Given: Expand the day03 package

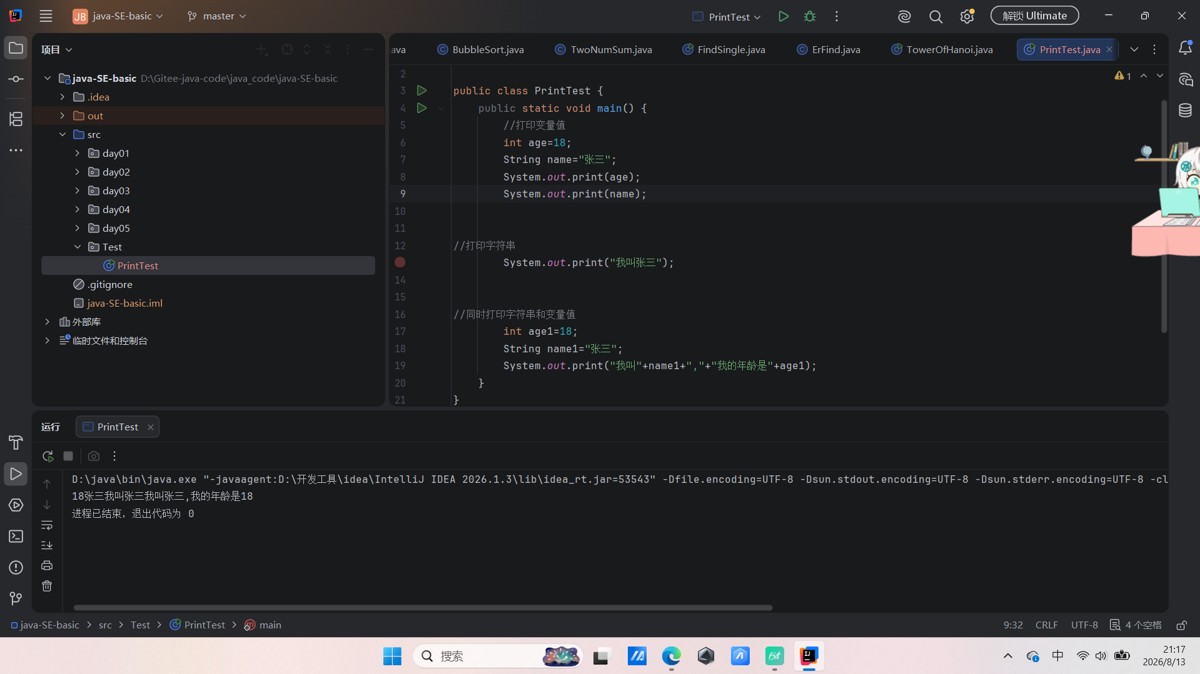Looking at the screenshot, I should pos(77,191).
